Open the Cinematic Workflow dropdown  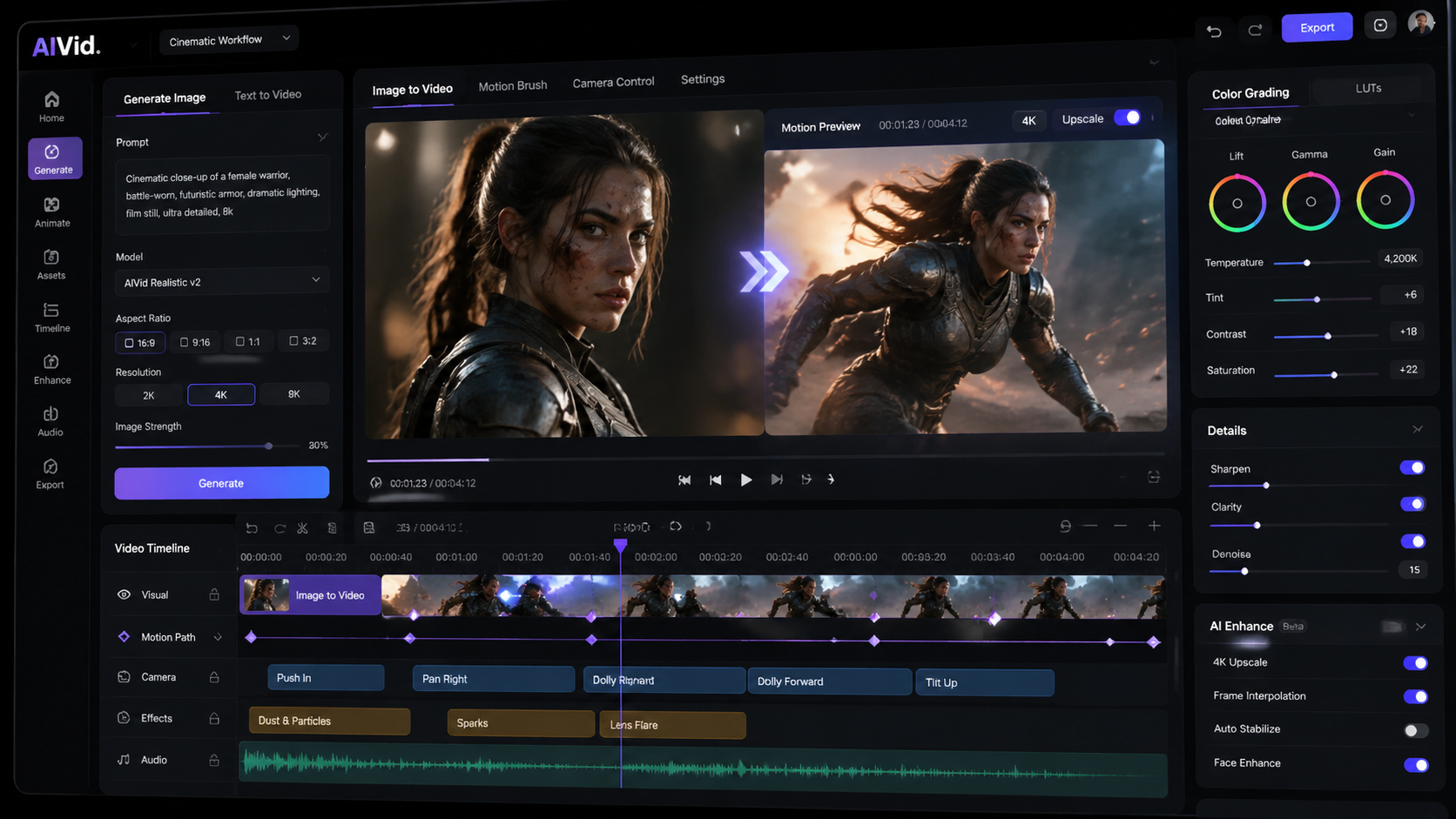click(x=229, y=39)
